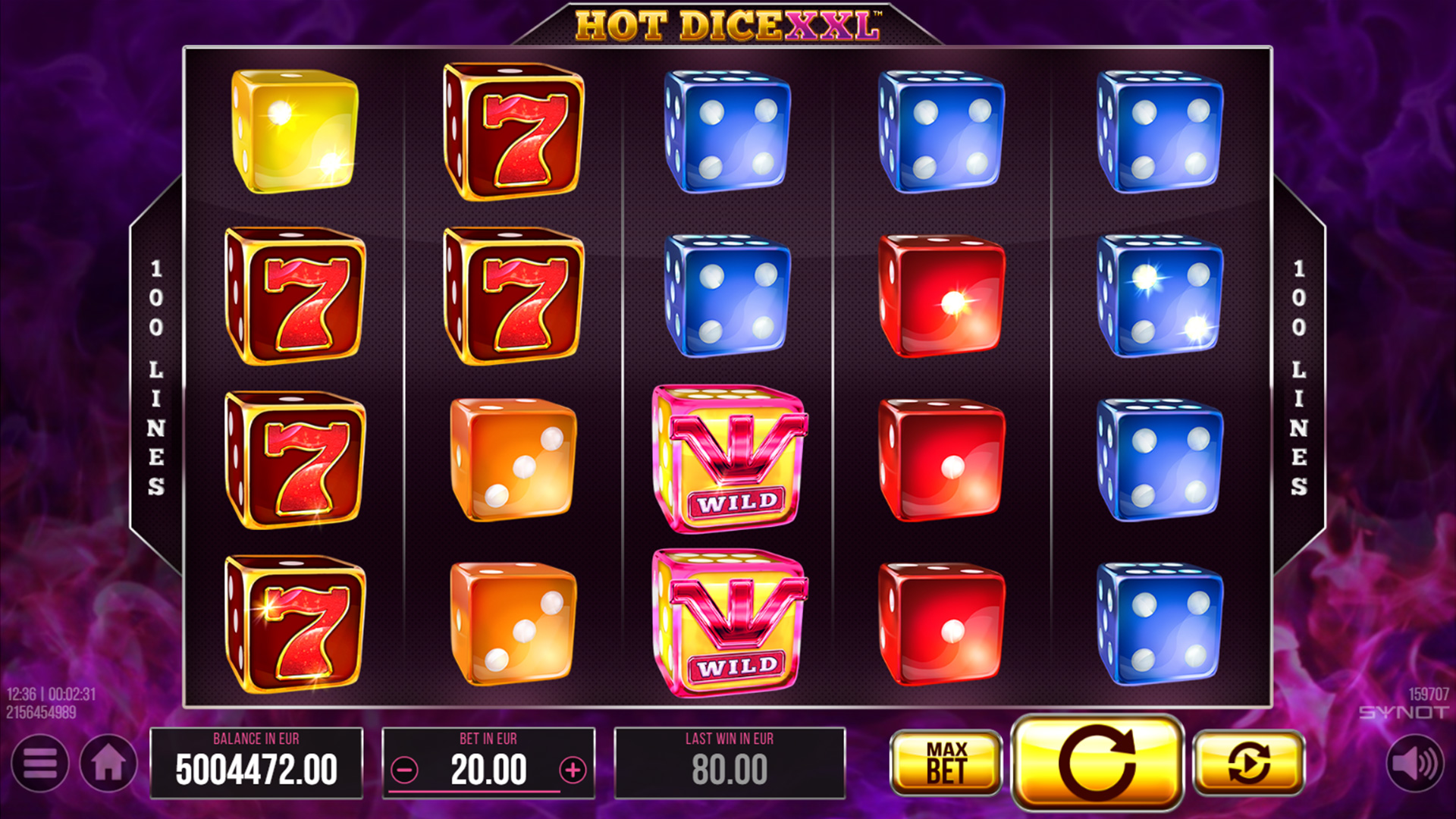Decrease bet with the minus button
This screenshot has height=819, width=1456.
click(x=405, y=771)
